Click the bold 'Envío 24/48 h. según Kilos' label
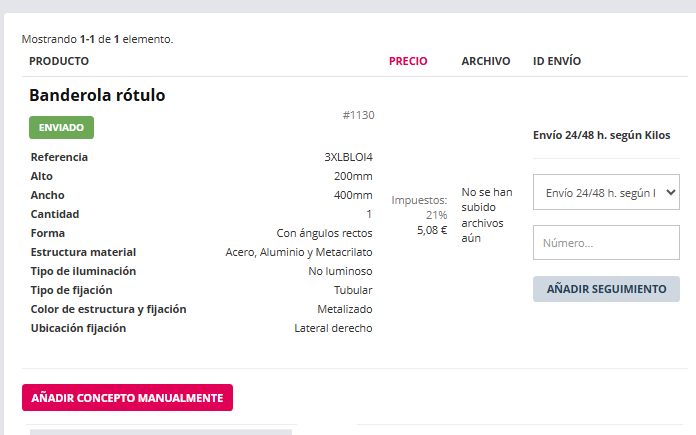696x435 pixels. 601,135
